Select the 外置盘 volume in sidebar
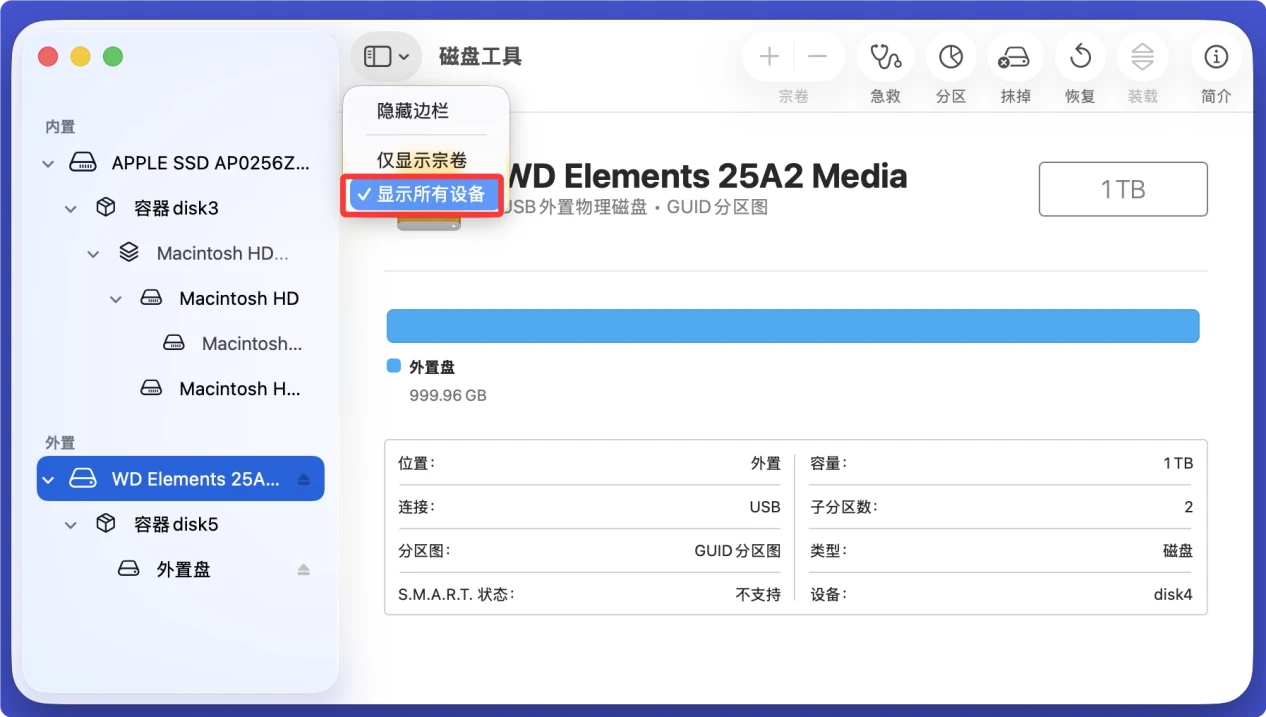Viewport: 1266px width, 717px height. tap(181, 569)
